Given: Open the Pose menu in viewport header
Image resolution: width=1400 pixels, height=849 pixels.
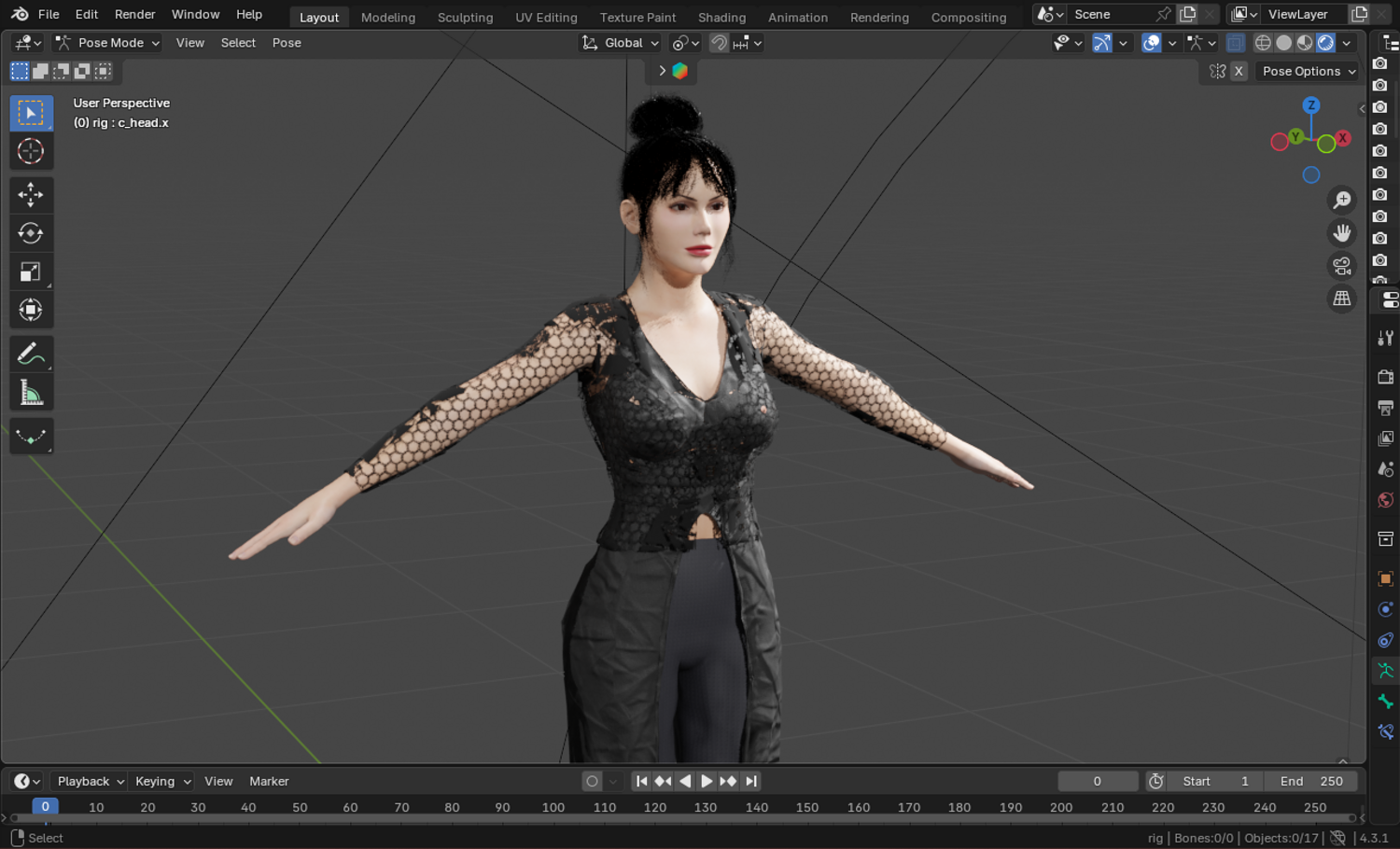Looking at the screenshot, I should [x=287, y=43].
